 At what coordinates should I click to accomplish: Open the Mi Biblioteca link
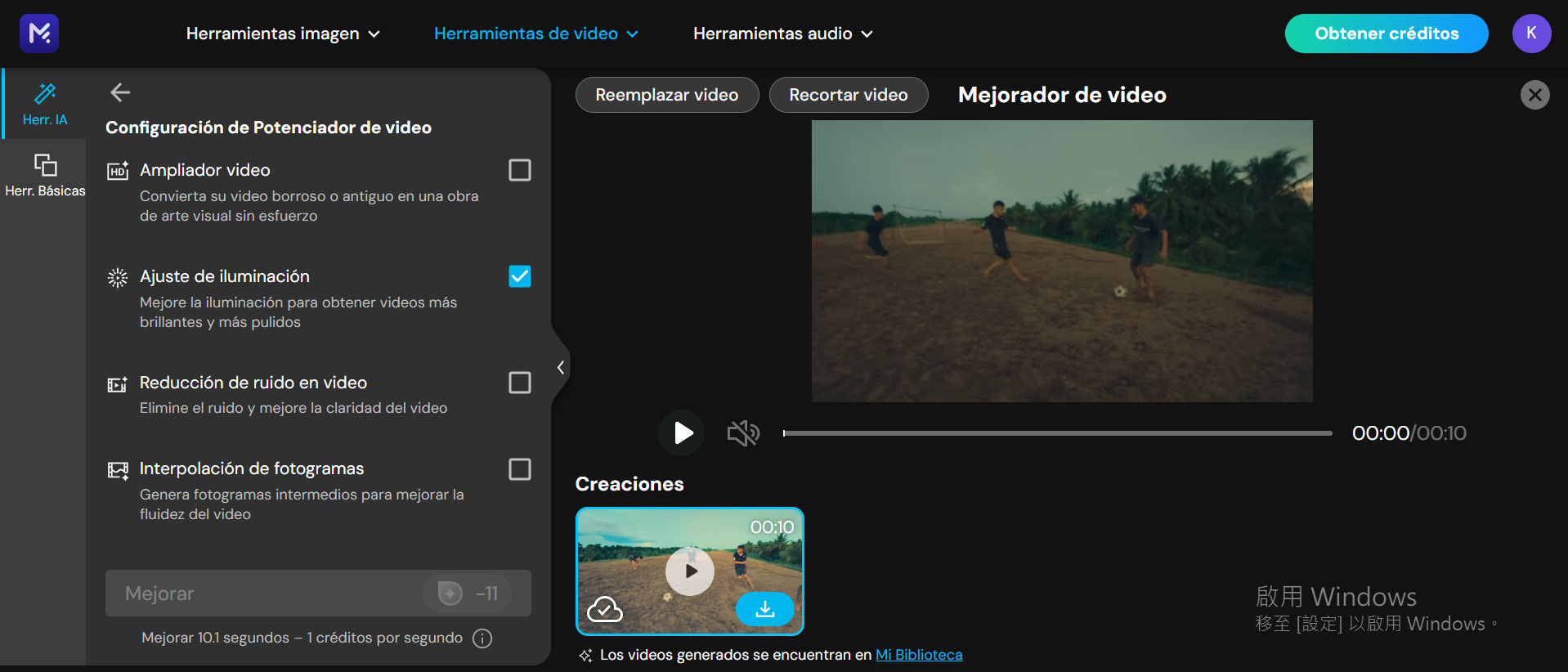(919, 655)
